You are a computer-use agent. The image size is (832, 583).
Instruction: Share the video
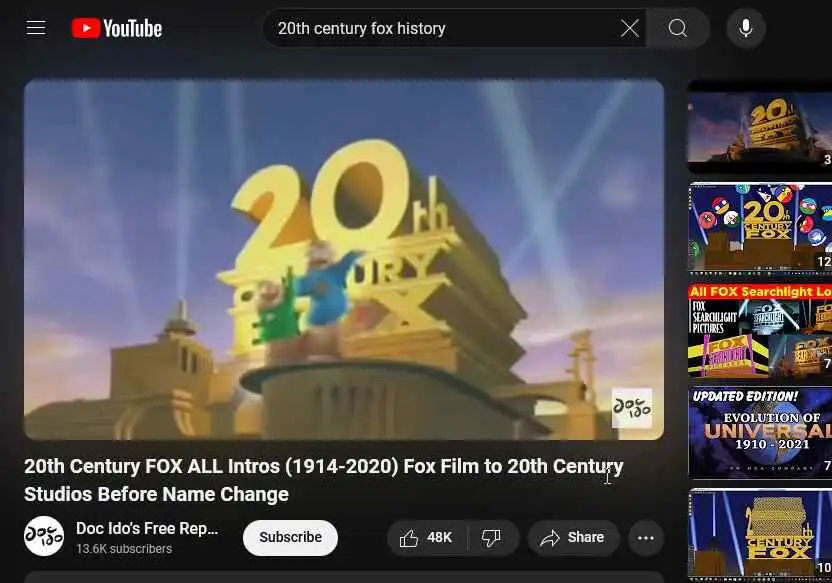pyautogui.click(x=573, y=538)
